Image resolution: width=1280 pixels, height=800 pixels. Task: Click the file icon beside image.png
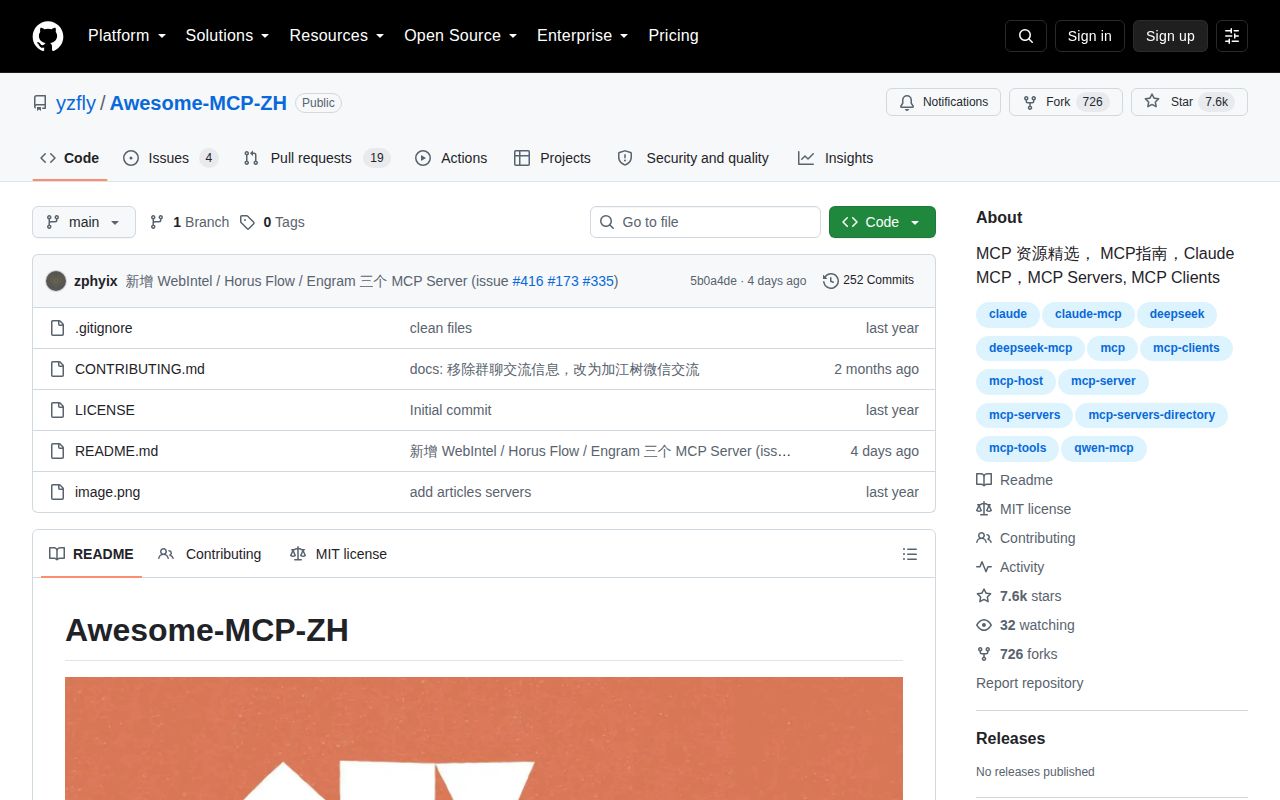[58, 492]
